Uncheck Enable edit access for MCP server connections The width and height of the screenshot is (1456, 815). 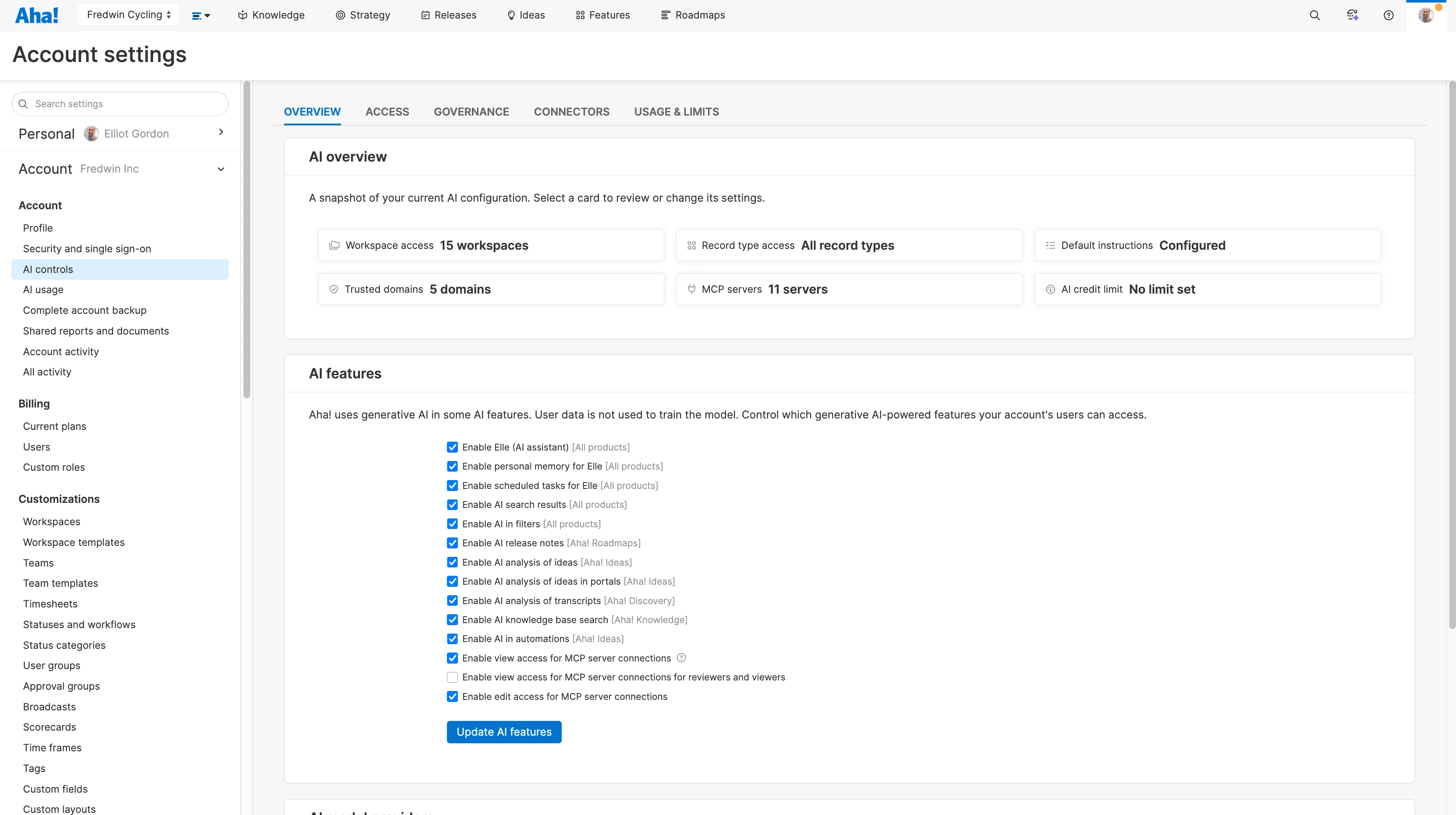point(452,696)
